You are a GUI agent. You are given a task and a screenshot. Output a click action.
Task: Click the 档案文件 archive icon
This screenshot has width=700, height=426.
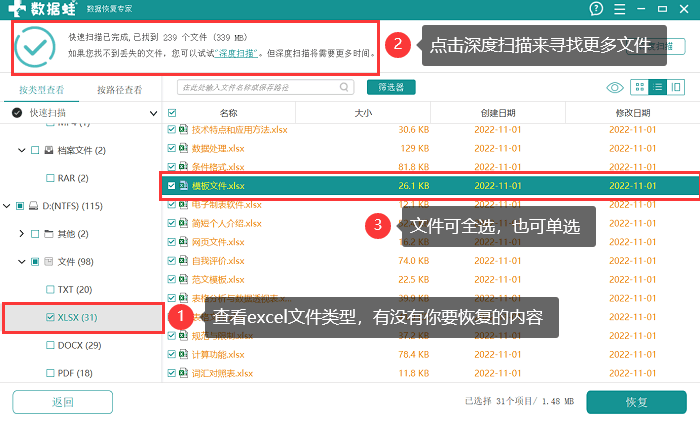49,150
